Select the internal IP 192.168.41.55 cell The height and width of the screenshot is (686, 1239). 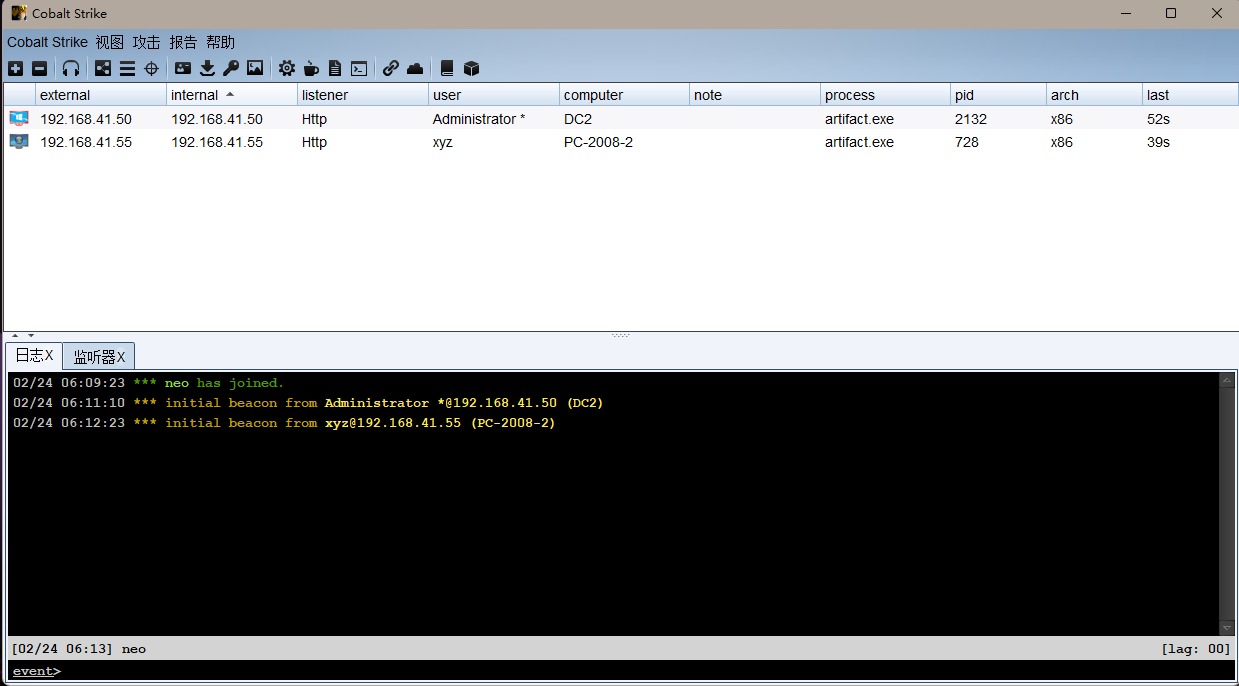(x=232, y=142)
